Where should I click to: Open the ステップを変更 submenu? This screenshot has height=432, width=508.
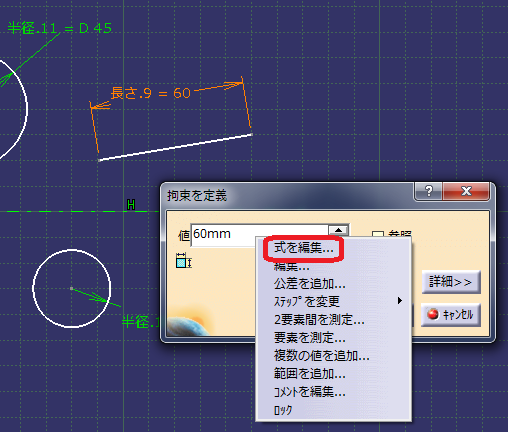click(307, 302)
